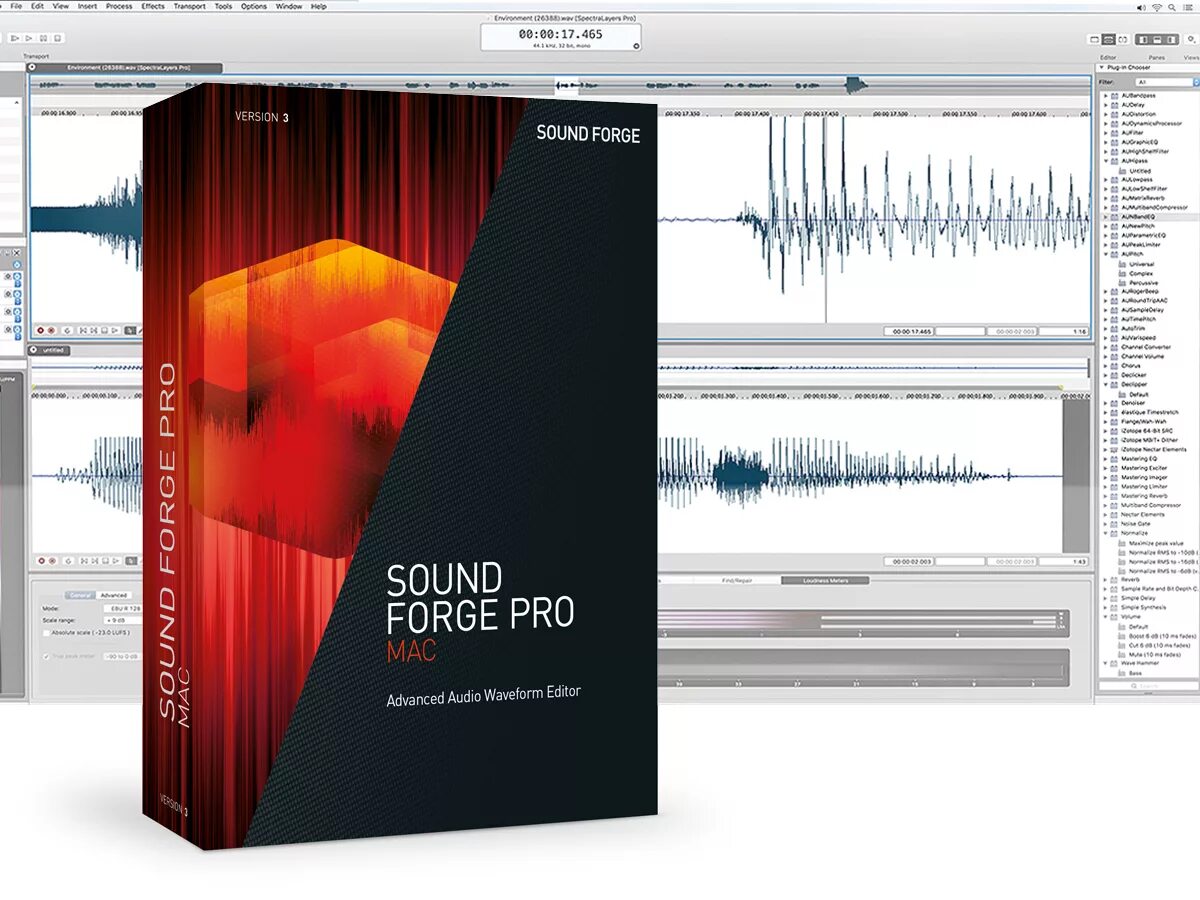Open the Process menu
This screenshot has width=1200, height=900.
(x=119, y=6)
